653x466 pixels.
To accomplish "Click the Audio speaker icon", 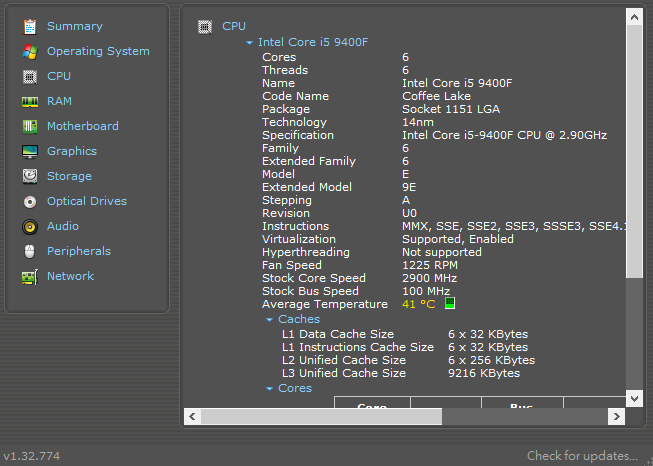I will (30, 227).
